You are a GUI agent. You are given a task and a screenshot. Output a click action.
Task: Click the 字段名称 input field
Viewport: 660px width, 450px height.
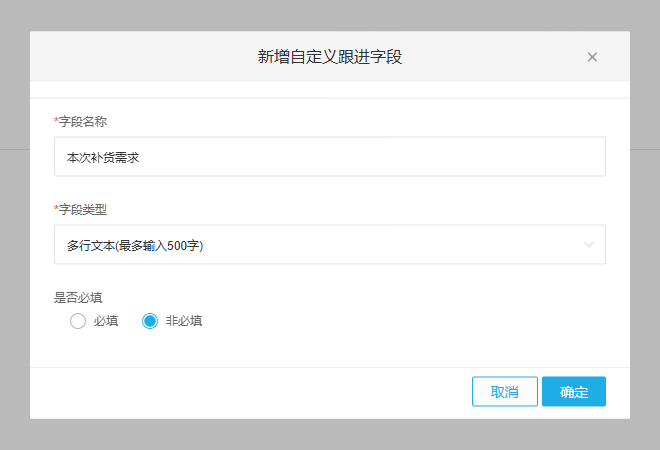[x=330, y=156]
